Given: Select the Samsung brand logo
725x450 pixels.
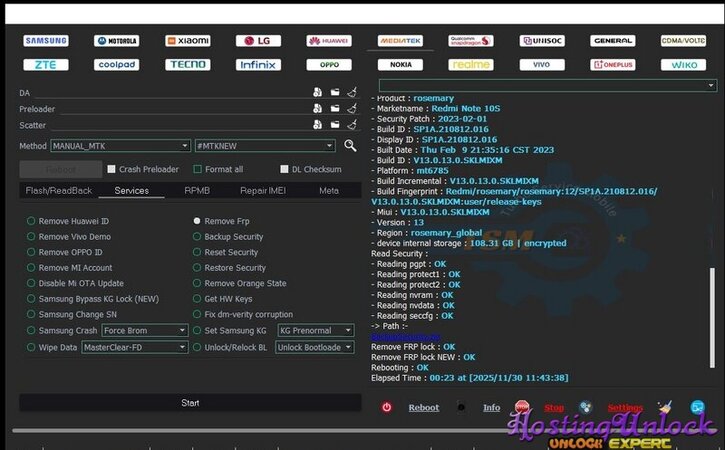Looking at the screenshot, I should [x=46, y=41].
